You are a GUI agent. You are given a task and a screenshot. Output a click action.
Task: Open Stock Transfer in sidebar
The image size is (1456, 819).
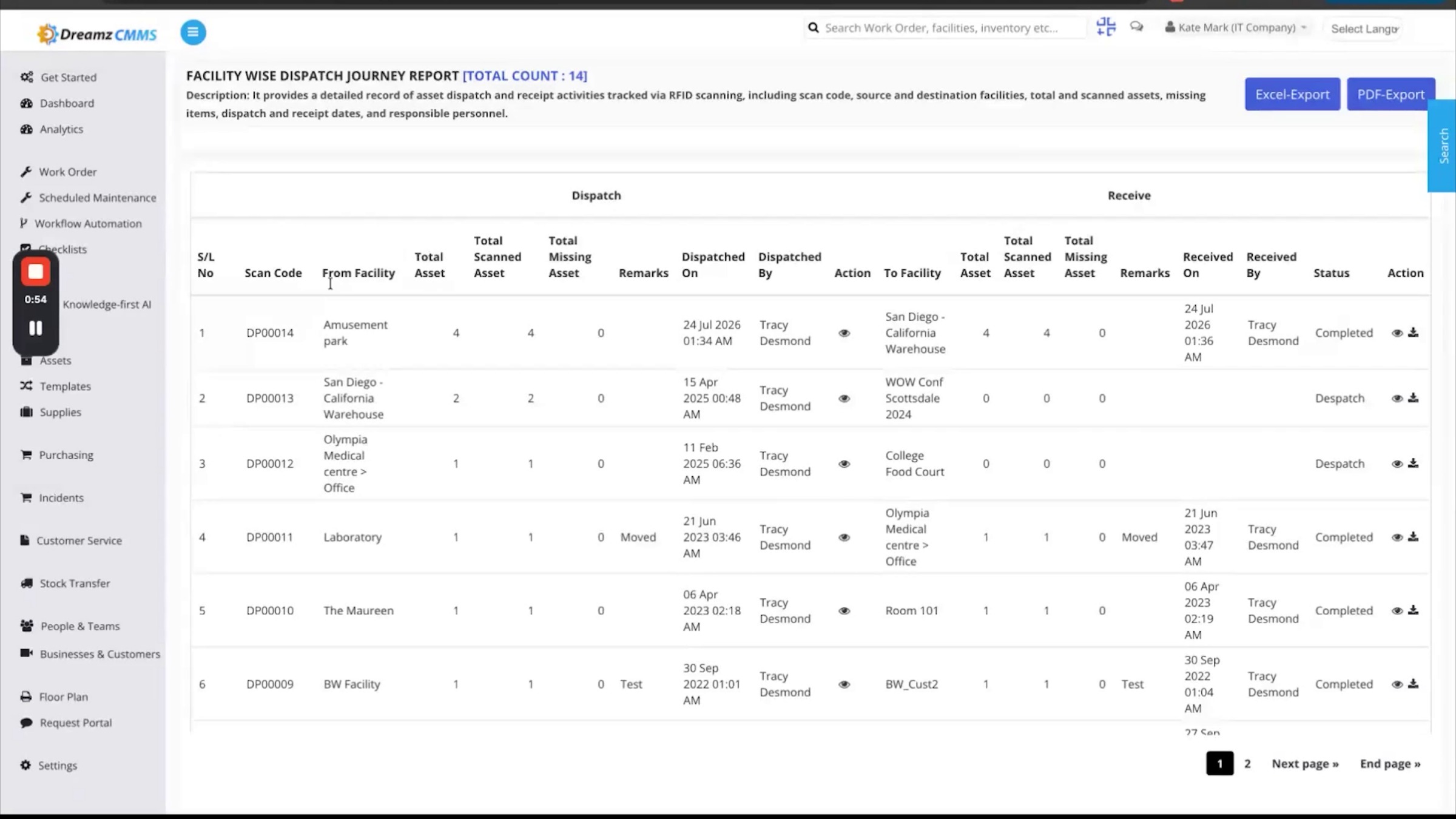click(75, 583)
